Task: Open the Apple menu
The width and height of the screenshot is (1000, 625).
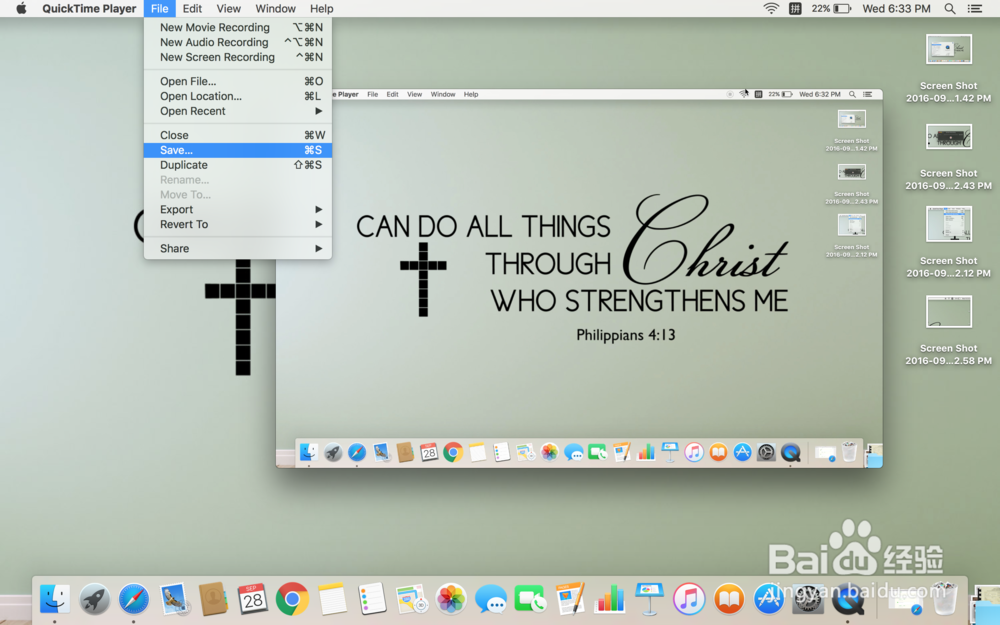Action: pyautogui.click(x=21, y=8)
